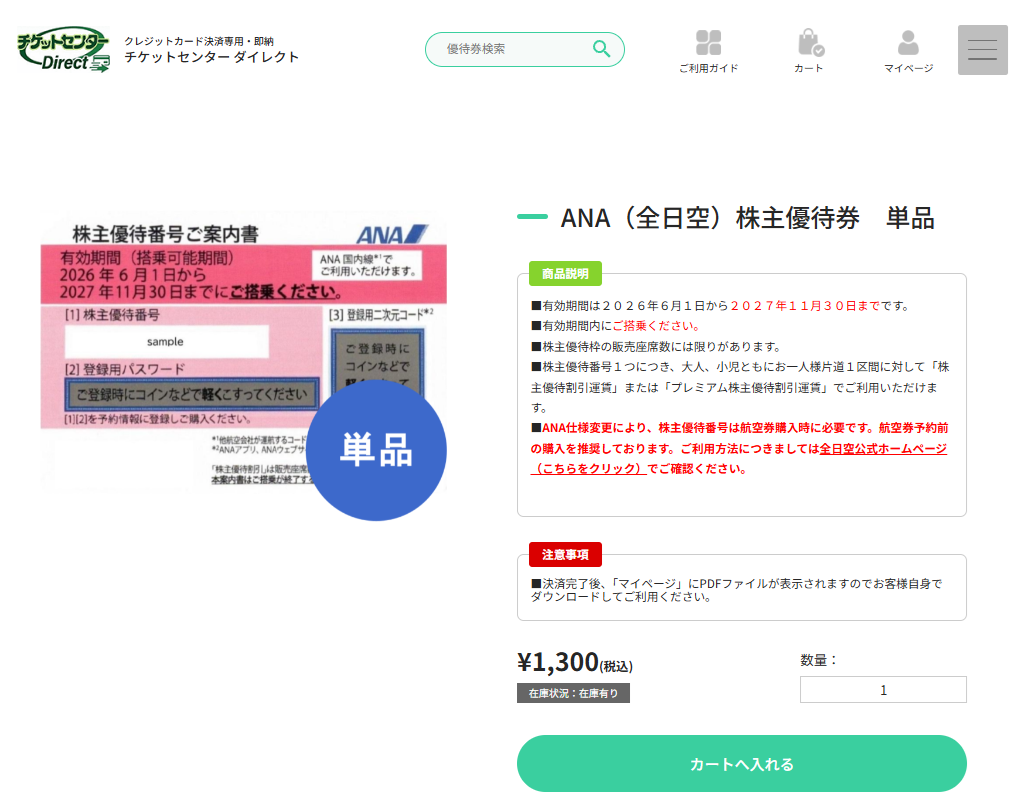Click the red ２０２７年１１月３０日まで text

(805, 306)
